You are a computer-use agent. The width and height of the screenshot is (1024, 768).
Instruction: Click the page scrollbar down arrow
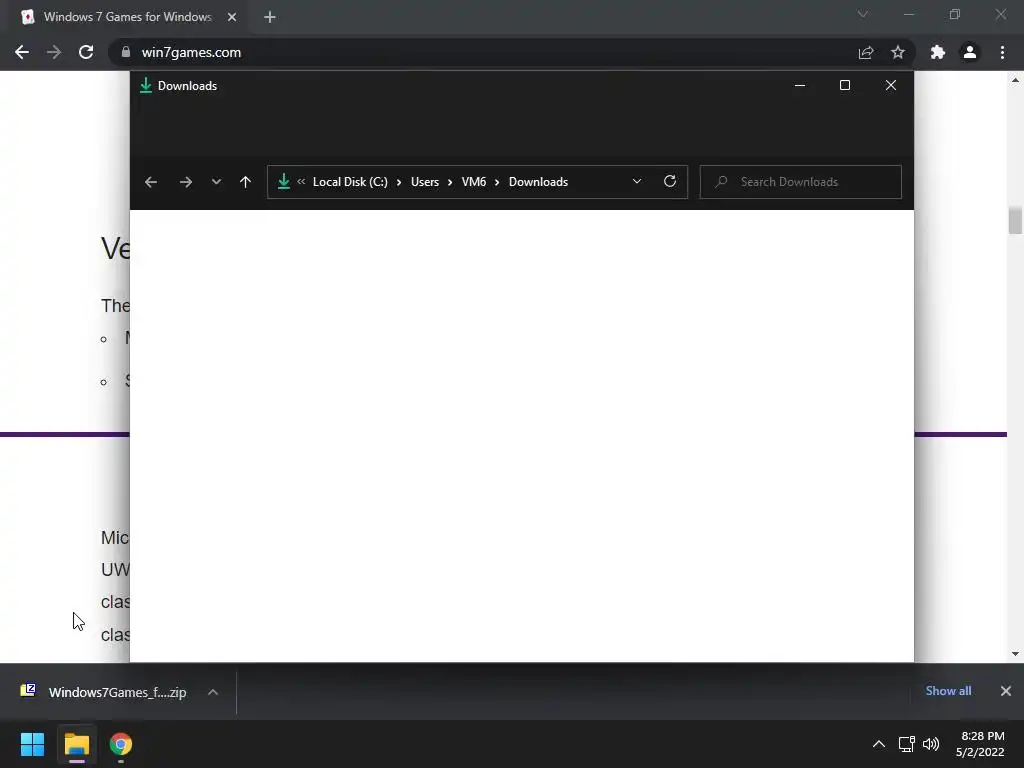[1015, 654]
